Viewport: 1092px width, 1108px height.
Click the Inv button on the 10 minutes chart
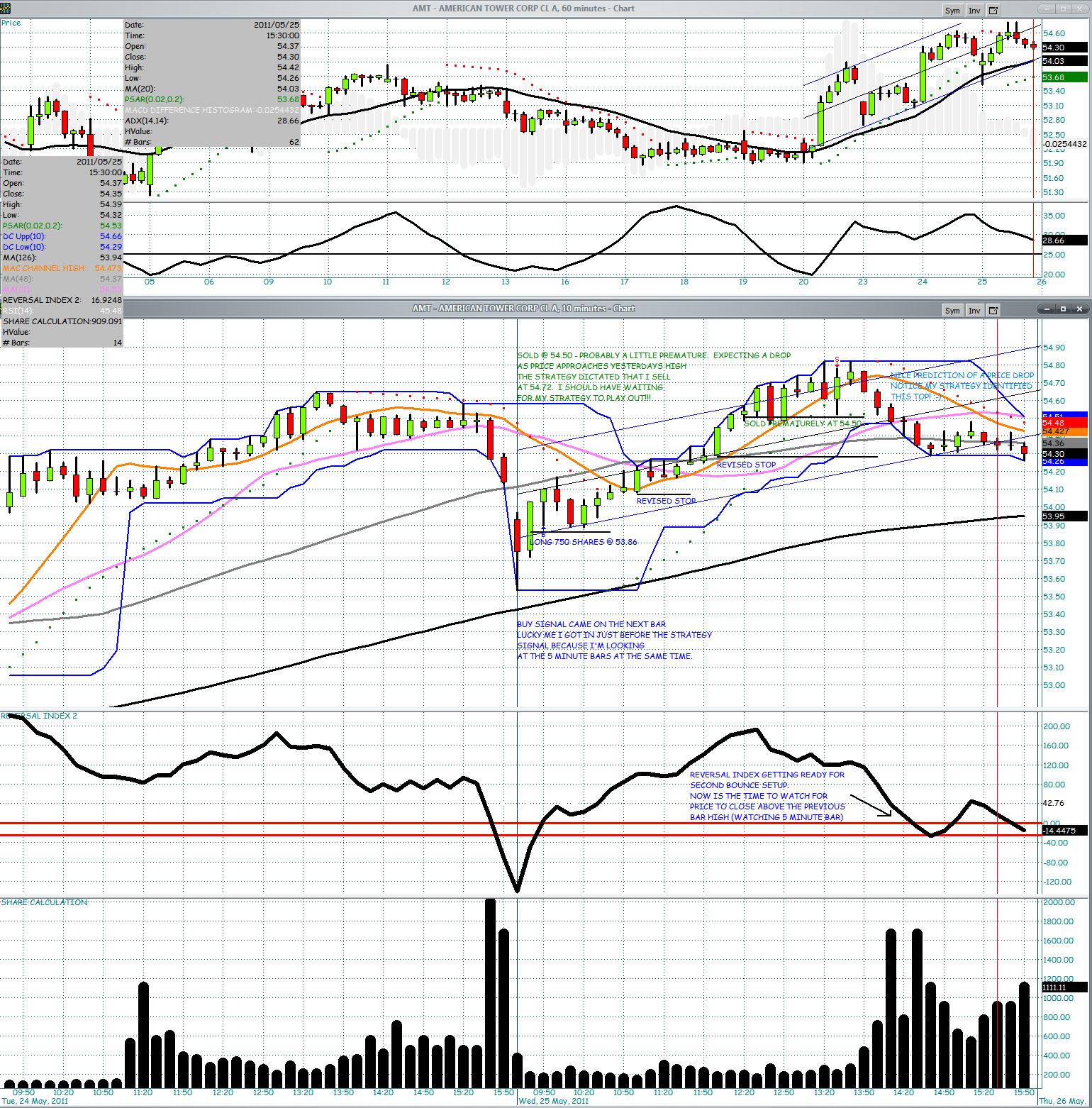pyautogui.click(x=974, y=311)
